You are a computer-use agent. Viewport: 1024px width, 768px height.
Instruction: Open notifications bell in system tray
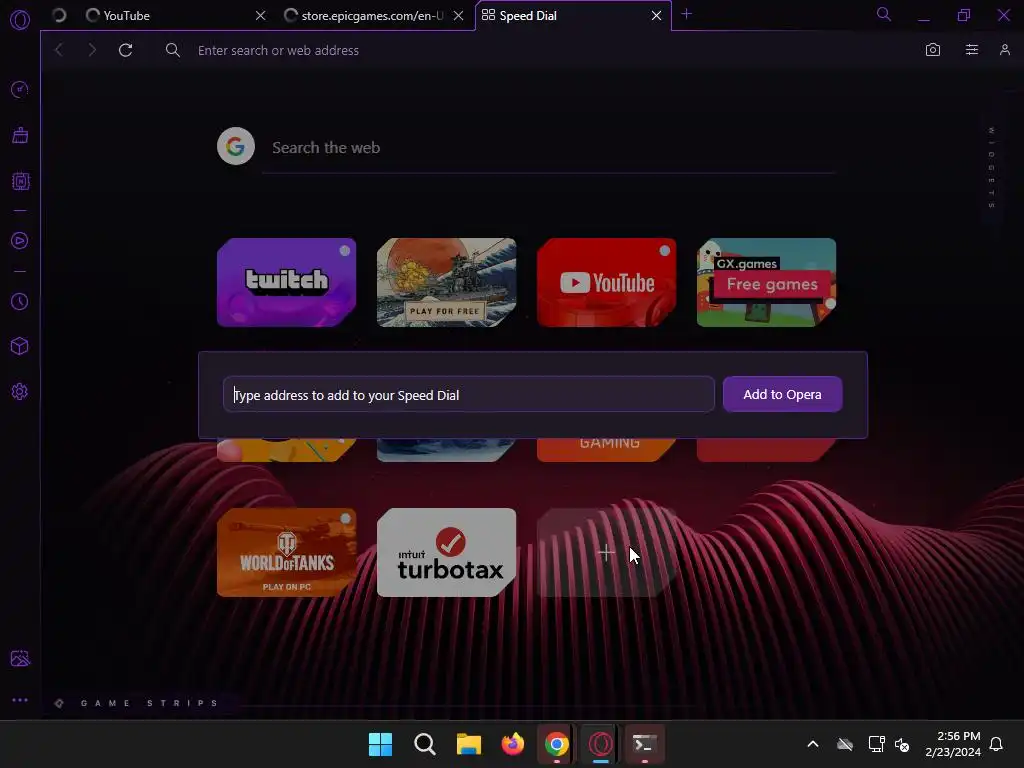pos(996,744)
